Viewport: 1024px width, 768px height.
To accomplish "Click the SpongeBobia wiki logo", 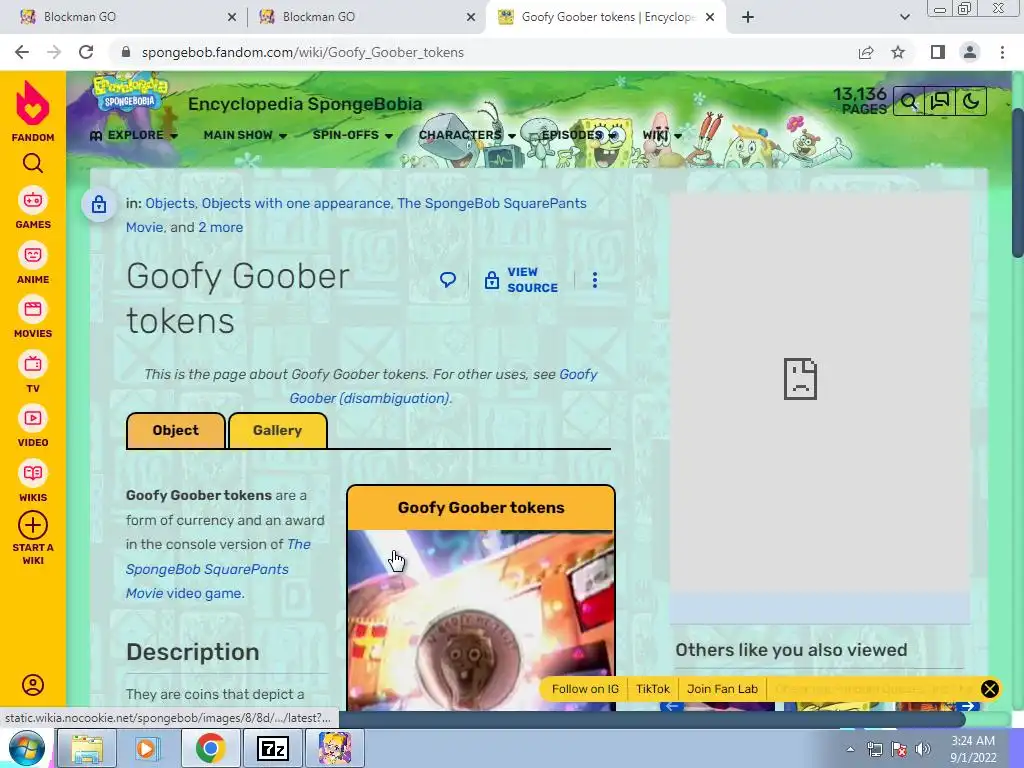I will tap(130, 93).
